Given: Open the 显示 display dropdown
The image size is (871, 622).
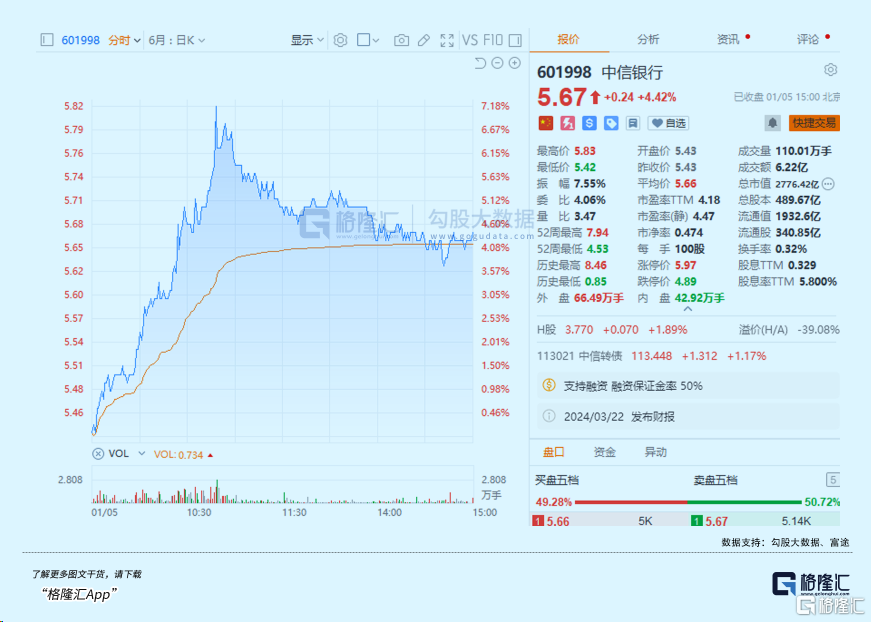Looking at the screenshot, I should tap(307, 40).
